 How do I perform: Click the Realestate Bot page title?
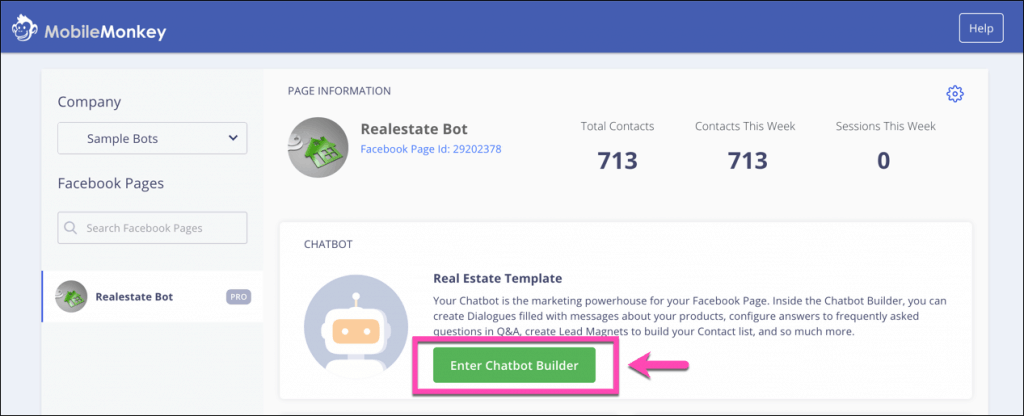(x=414, y=129)
